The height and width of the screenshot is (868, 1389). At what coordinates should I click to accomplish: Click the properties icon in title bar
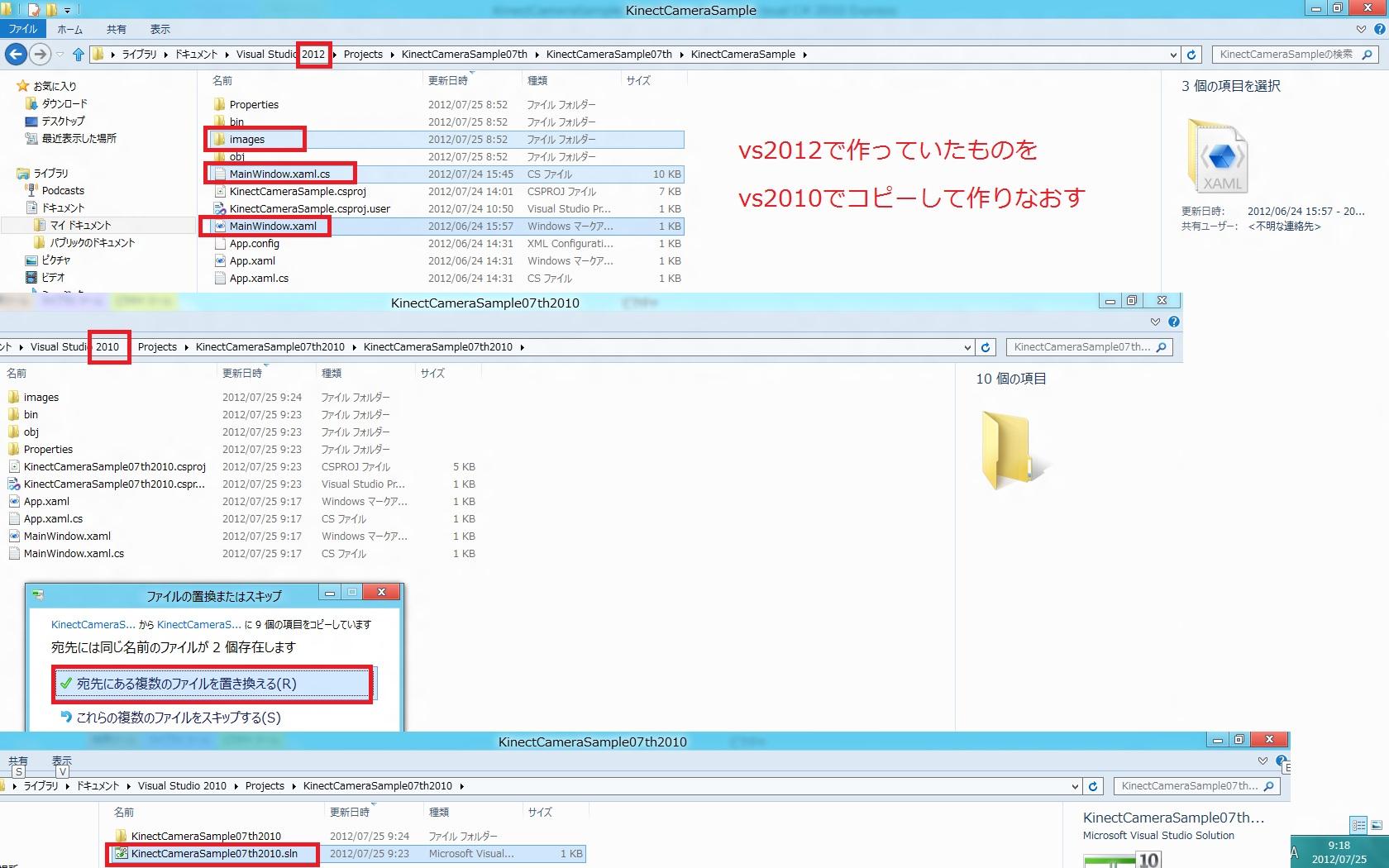[x=34, y=10]
